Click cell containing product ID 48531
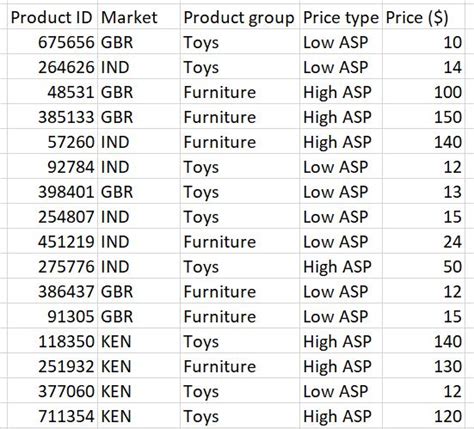The width and height of the screenshot is (474, 429). [52, 92]
